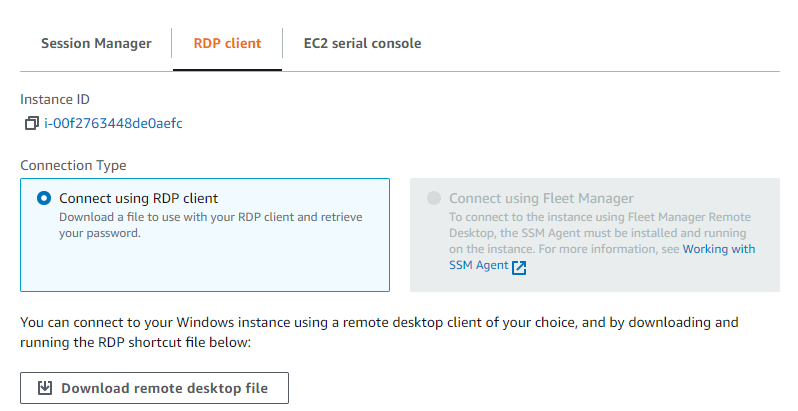Click the 'Instance ID' field label

pyautogui.click(x=55, y=100)
